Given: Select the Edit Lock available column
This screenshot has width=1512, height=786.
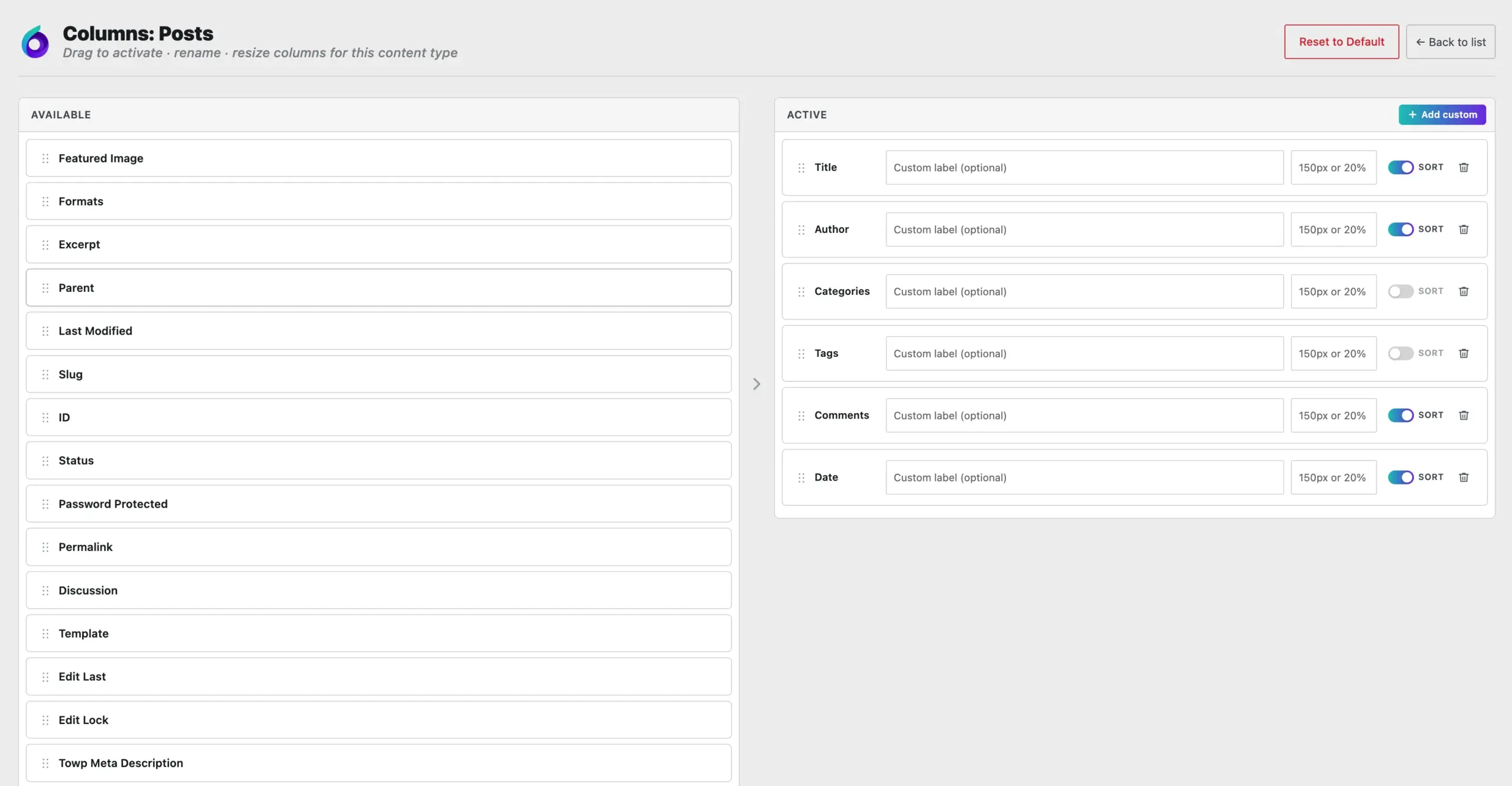Looking at the screenshot, I should (379, 720).
